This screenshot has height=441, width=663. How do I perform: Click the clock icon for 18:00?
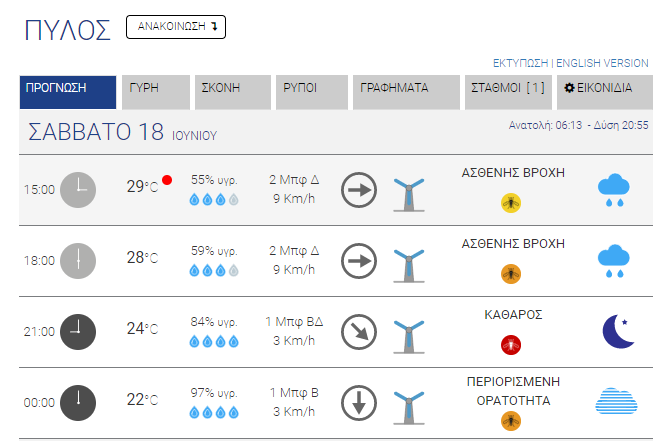78,261
